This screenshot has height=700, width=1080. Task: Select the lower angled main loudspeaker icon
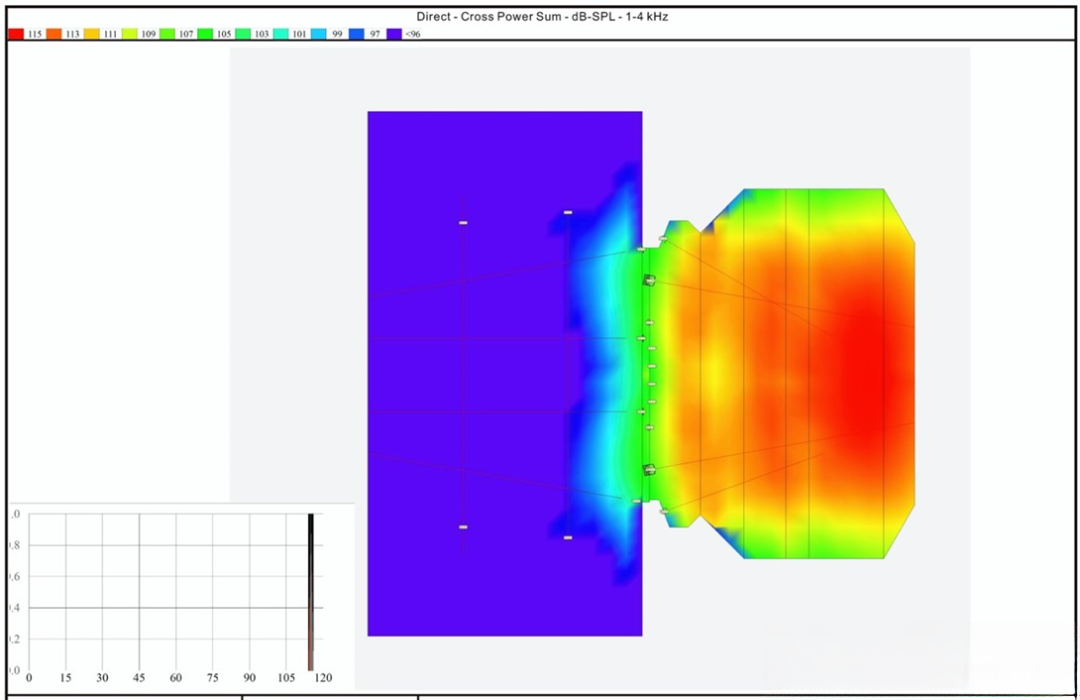648,468
